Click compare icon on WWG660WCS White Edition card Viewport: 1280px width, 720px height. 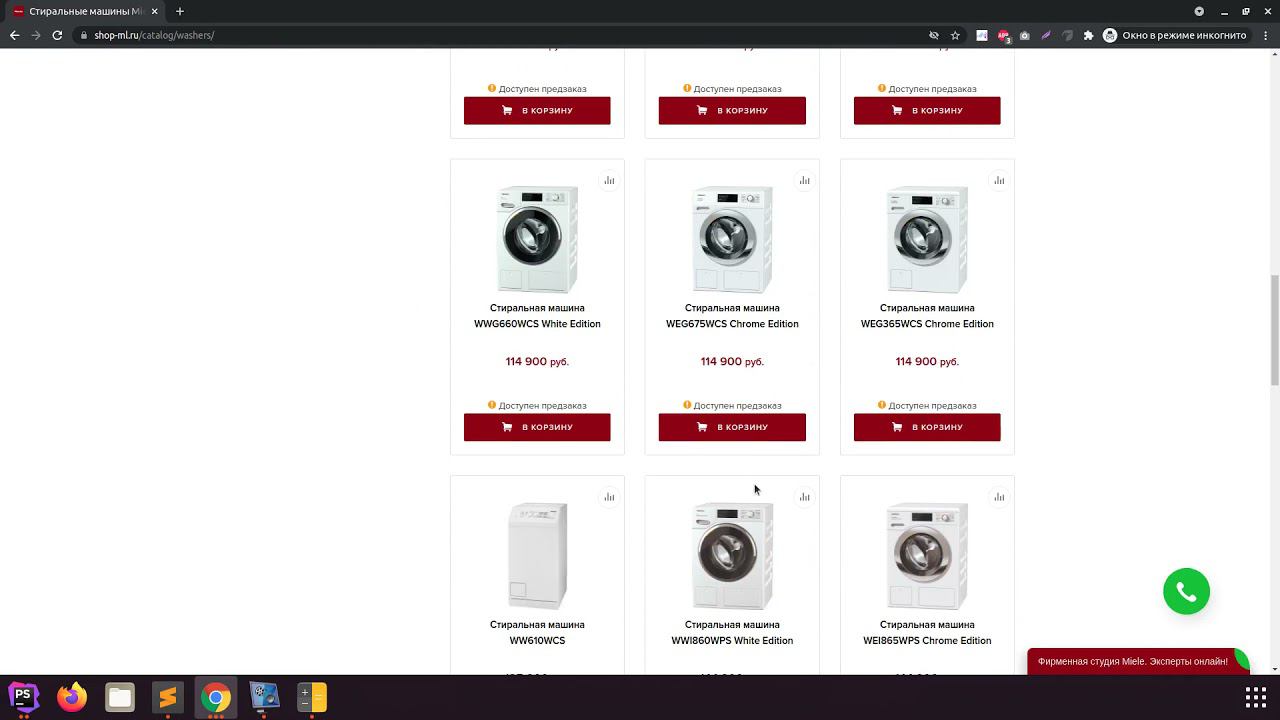tap(609, 181)
